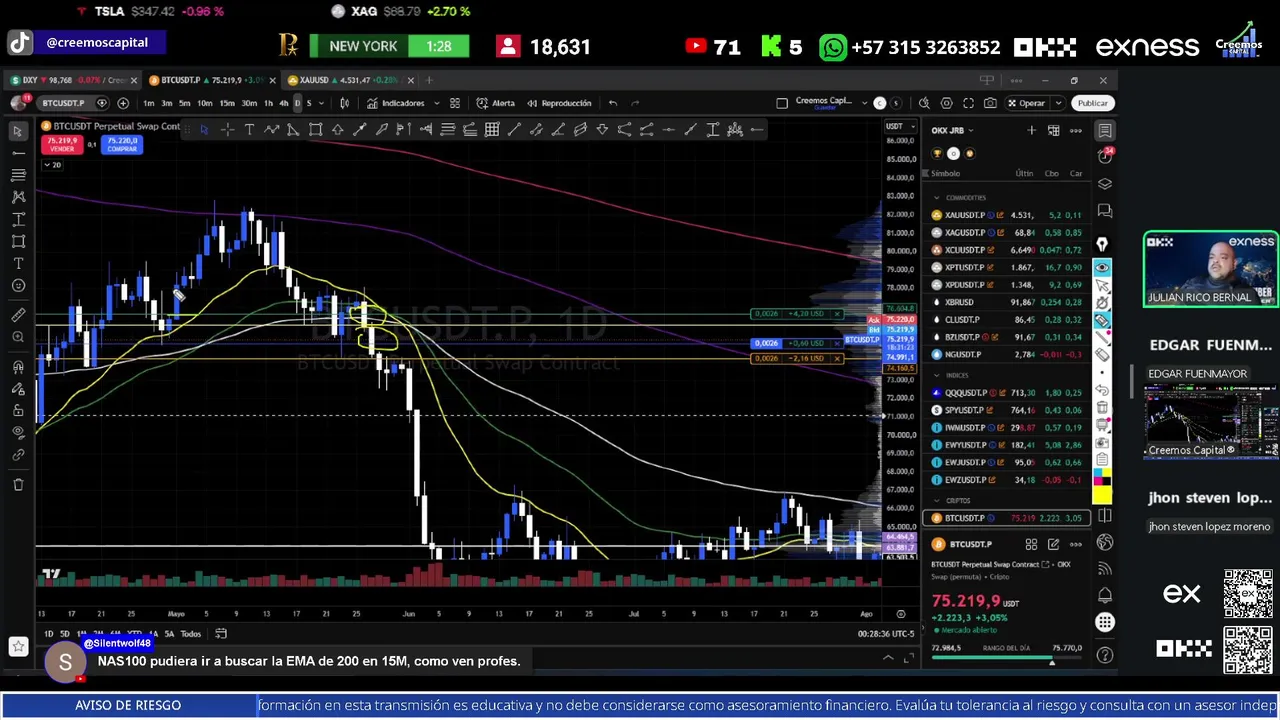Viewport: 1280px width, 720px height.
Task: Open the Operar dropdown arrow
Action: 1058,103
